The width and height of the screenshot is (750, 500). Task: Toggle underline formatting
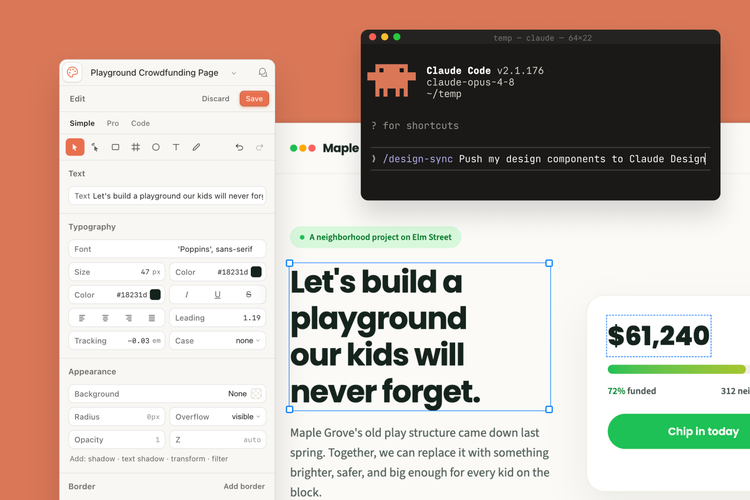[218, 295]
